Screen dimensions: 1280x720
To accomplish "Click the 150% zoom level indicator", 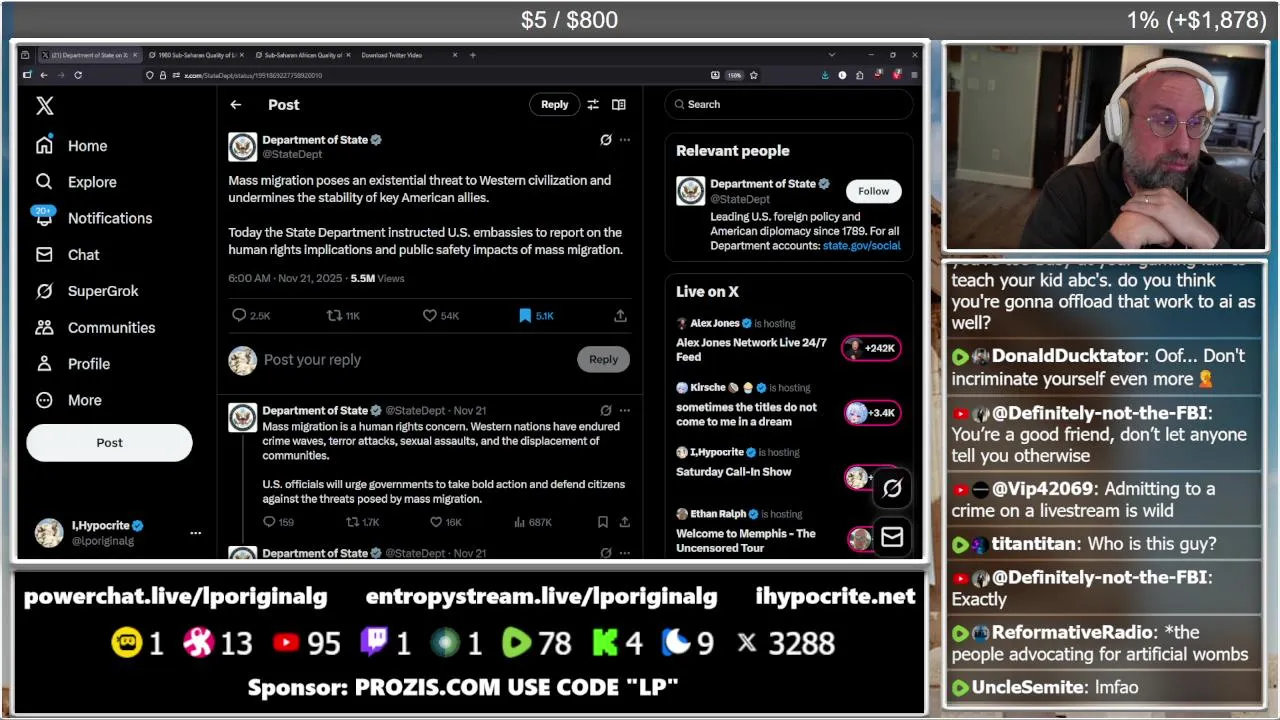I will coord(734,75).
